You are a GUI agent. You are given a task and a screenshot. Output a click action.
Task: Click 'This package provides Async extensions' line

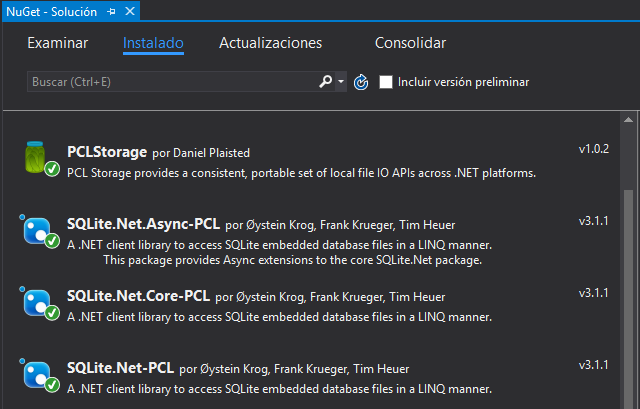292,260
